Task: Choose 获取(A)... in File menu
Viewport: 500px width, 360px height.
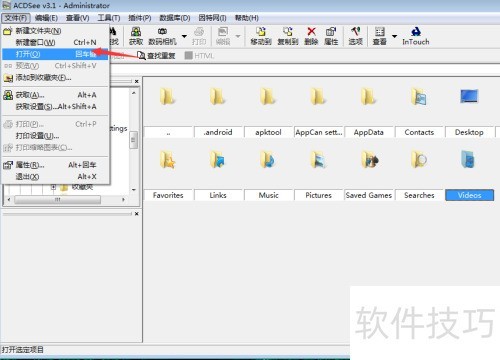Action: click(55, 95)
